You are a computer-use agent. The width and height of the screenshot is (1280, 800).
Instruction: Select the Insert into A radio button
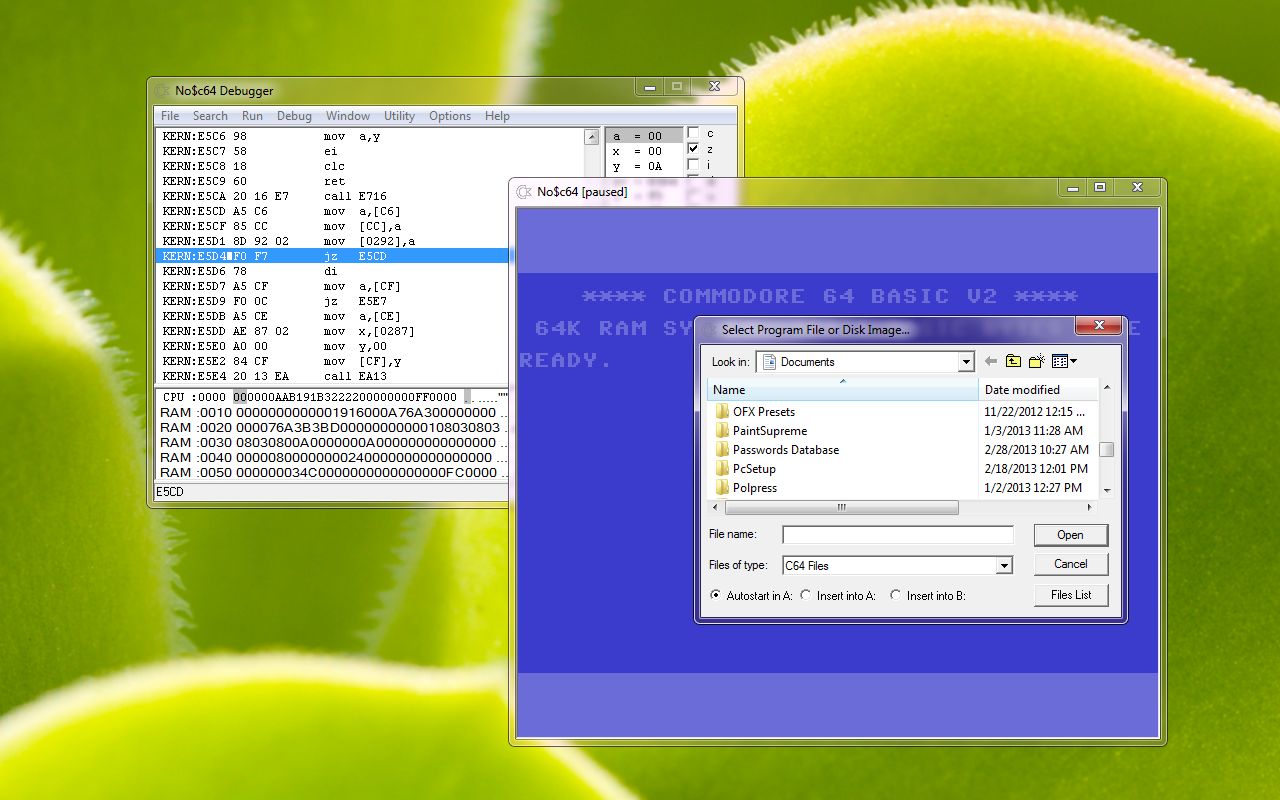(805, 595)
